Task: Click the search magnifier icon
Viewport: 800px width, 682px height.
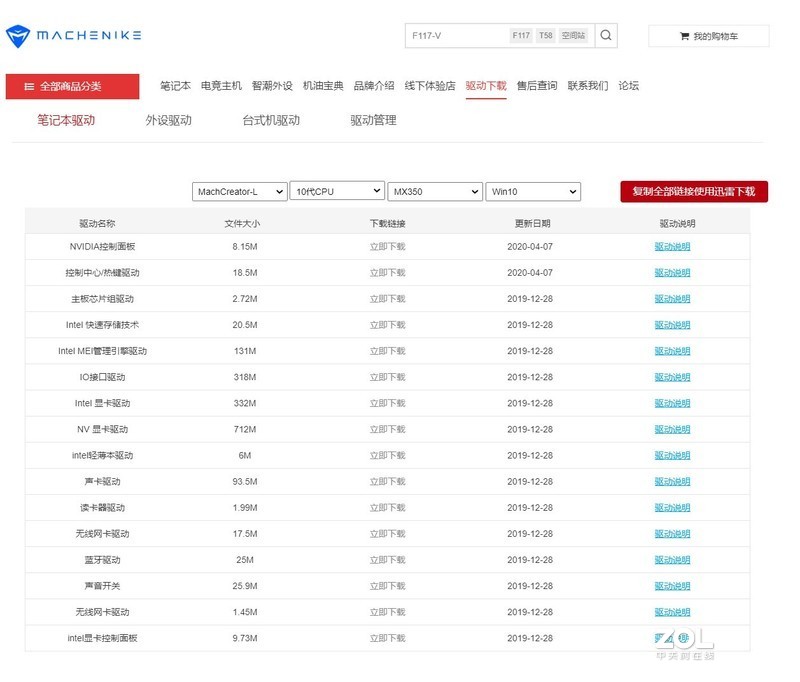Action: tap(606, 36)
